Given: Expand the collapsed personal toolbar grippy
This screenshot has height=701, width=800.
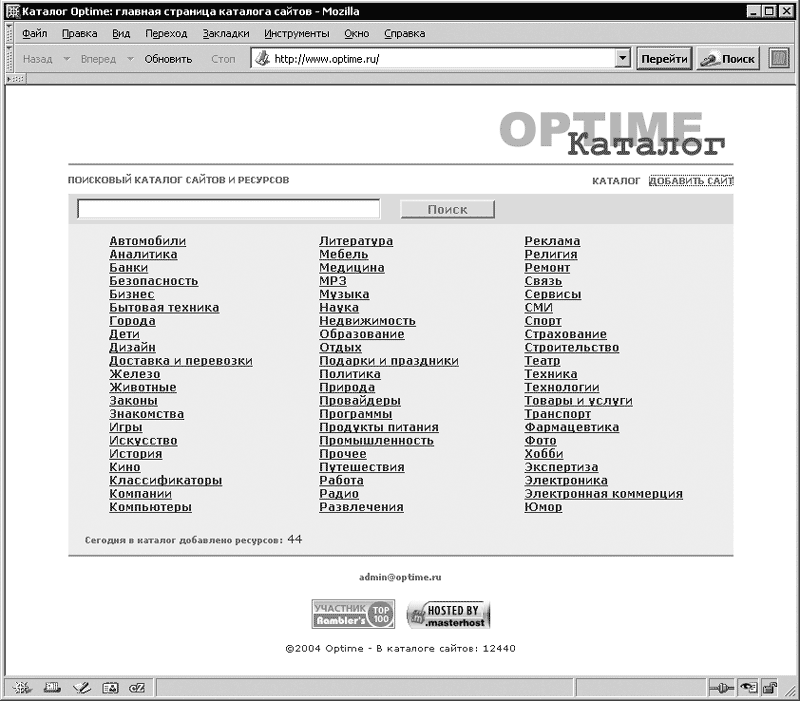Looking at the screenshot, I should [15, 79].
